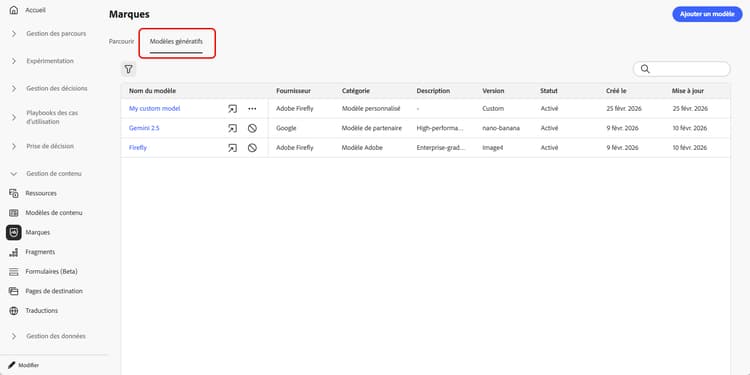Click the Image4 version cell

(x=493, y=148)
